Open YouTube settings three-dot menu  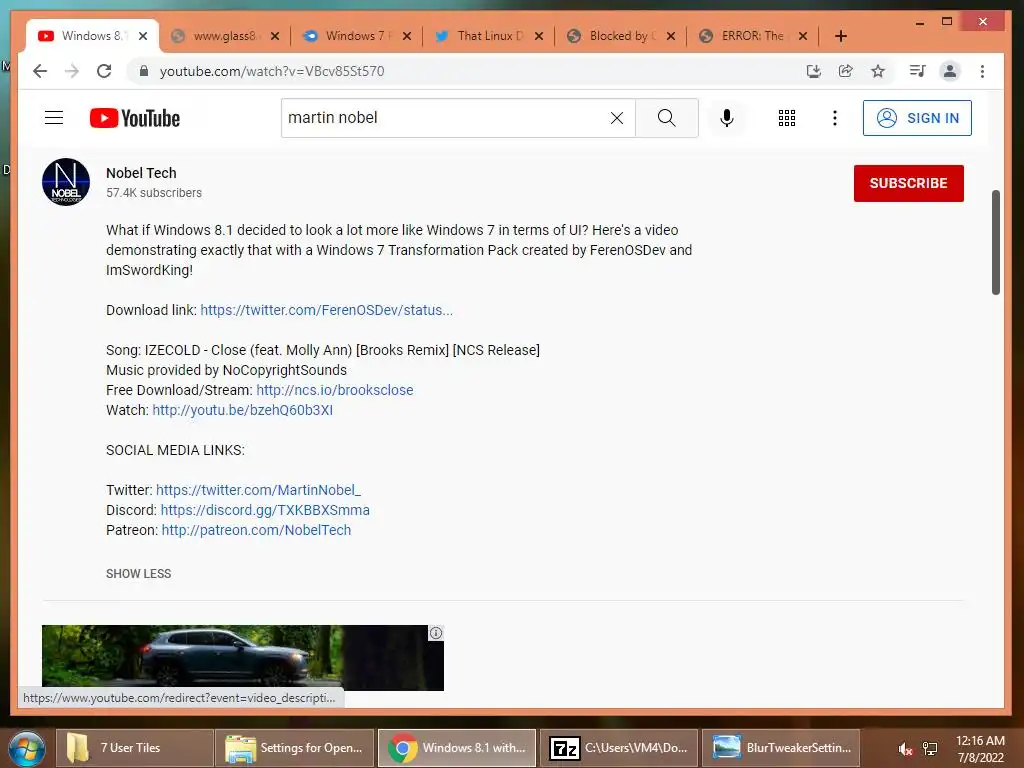[x=835, y=118]
